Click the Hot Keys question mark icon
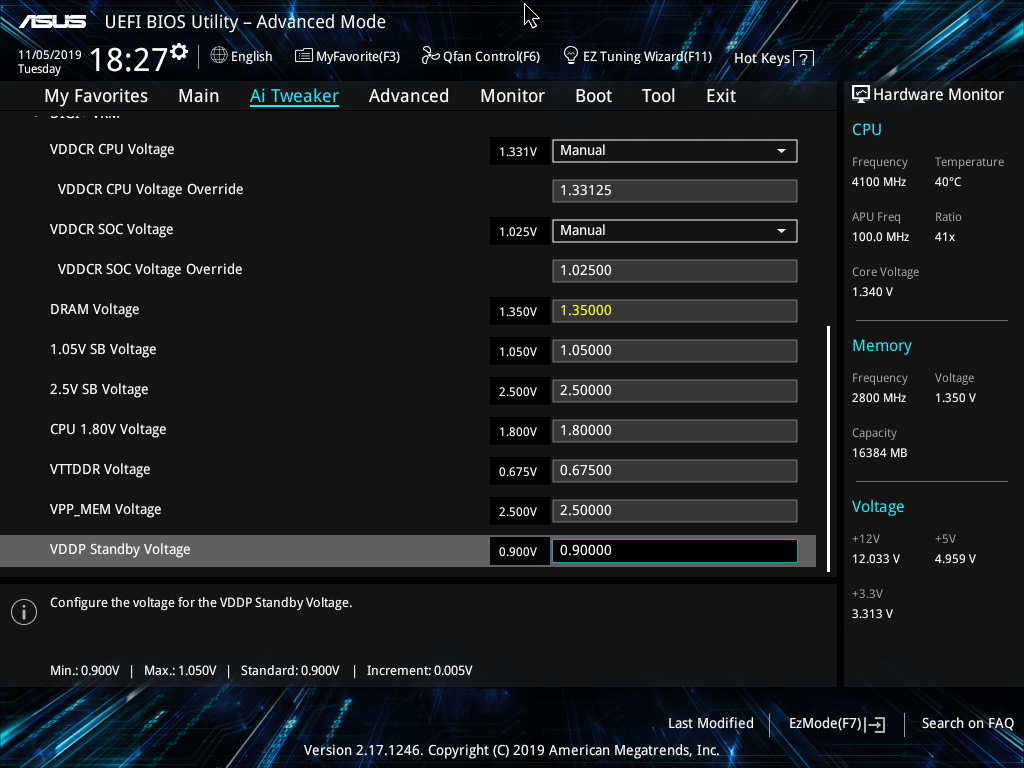This screenshot has height=768, width=1024. point(804,59)
